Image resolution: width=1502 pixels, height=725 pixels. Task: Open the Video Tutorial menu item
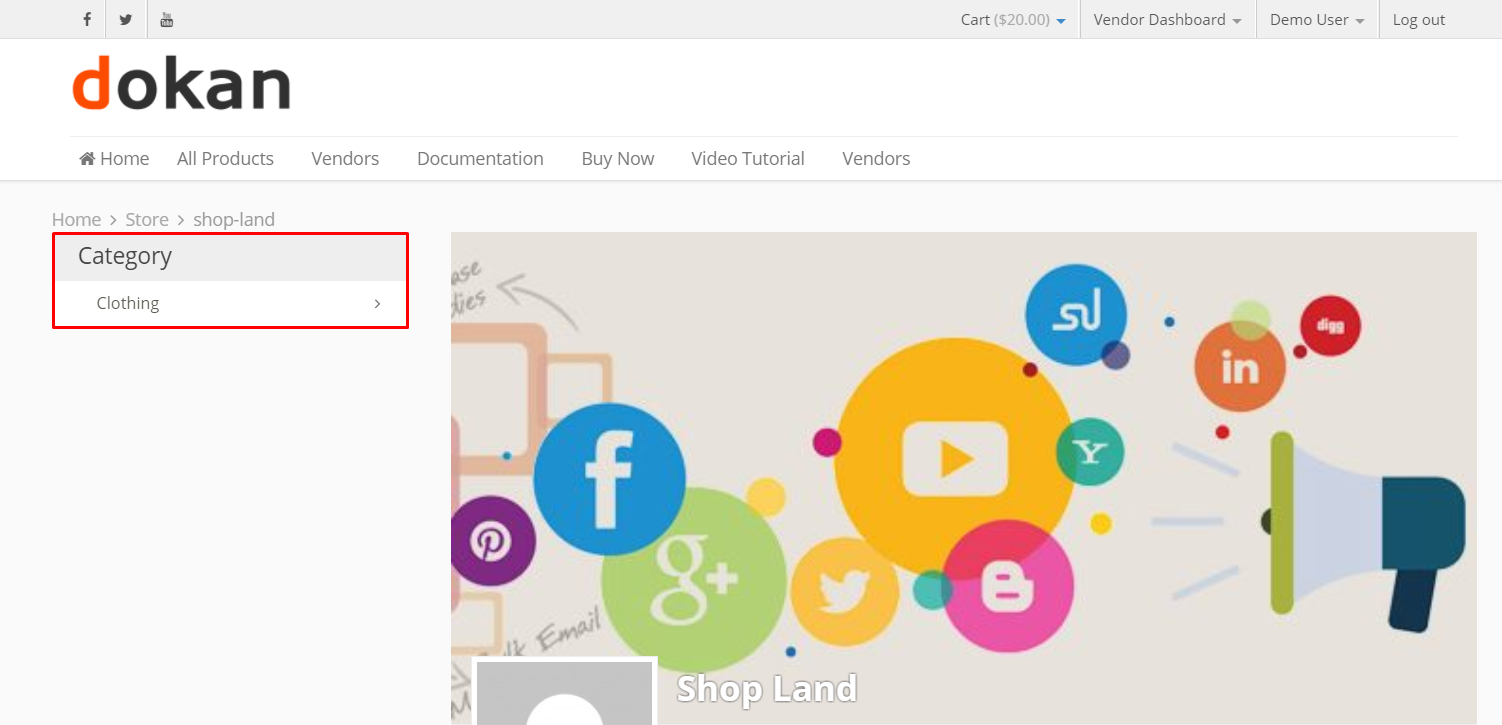coord(748,159)
